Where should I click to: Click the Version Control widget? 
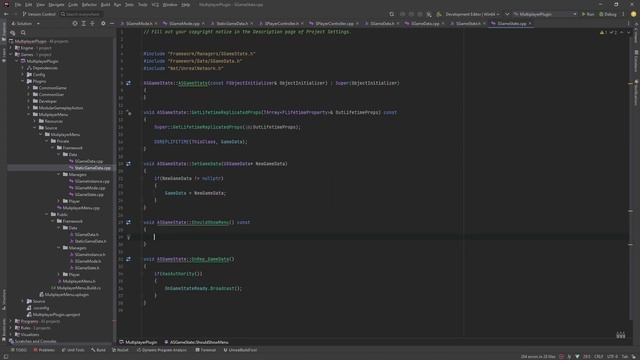(39, 14)
